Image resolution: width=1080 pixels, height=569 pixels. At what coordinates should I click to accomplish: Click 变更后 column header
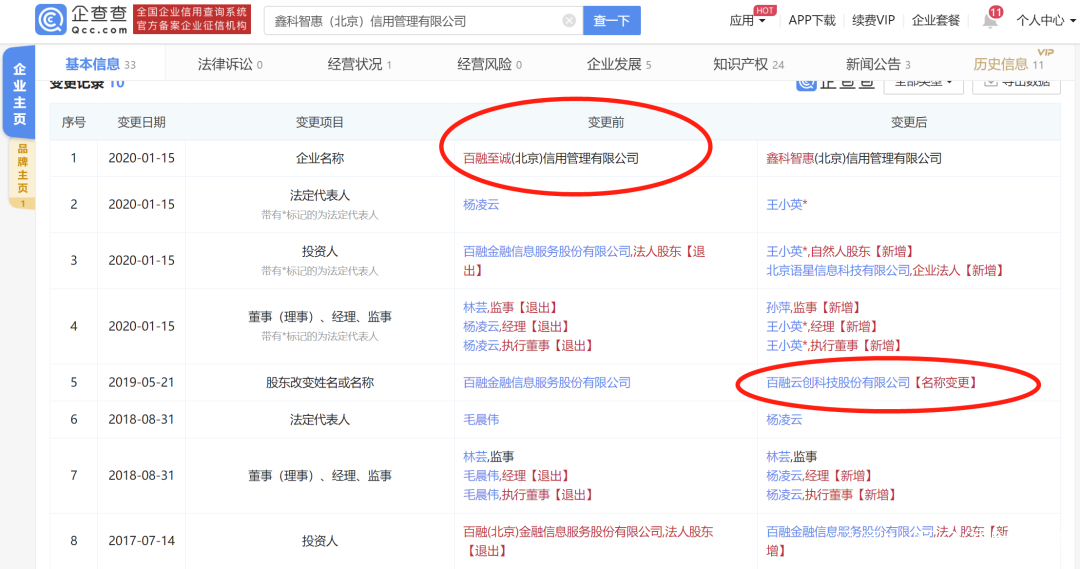908,122
